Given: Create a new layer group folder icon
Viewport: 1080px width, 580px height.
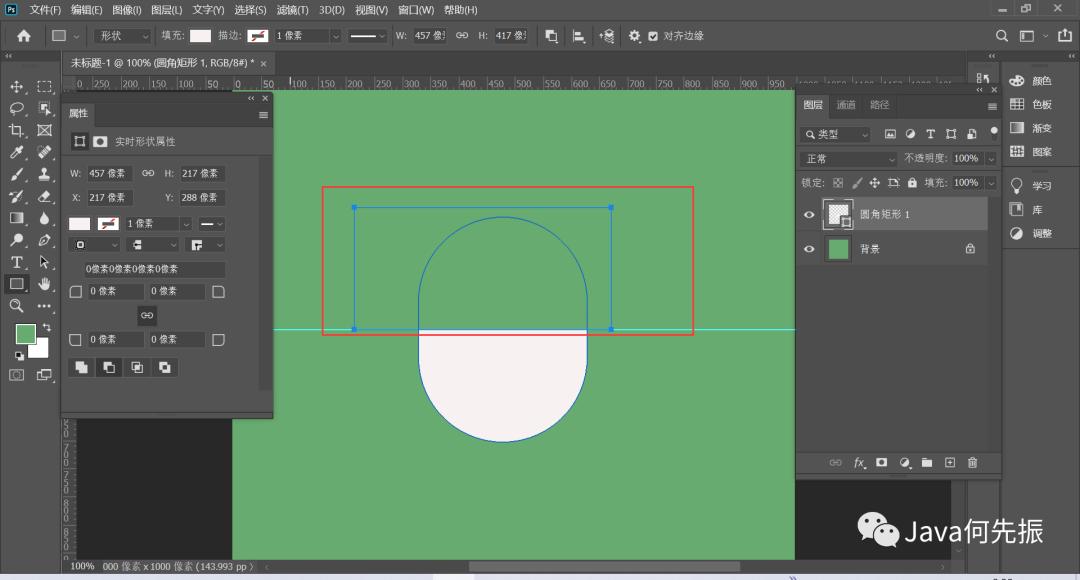Looking at the screenshot, I should click(927, 463).
